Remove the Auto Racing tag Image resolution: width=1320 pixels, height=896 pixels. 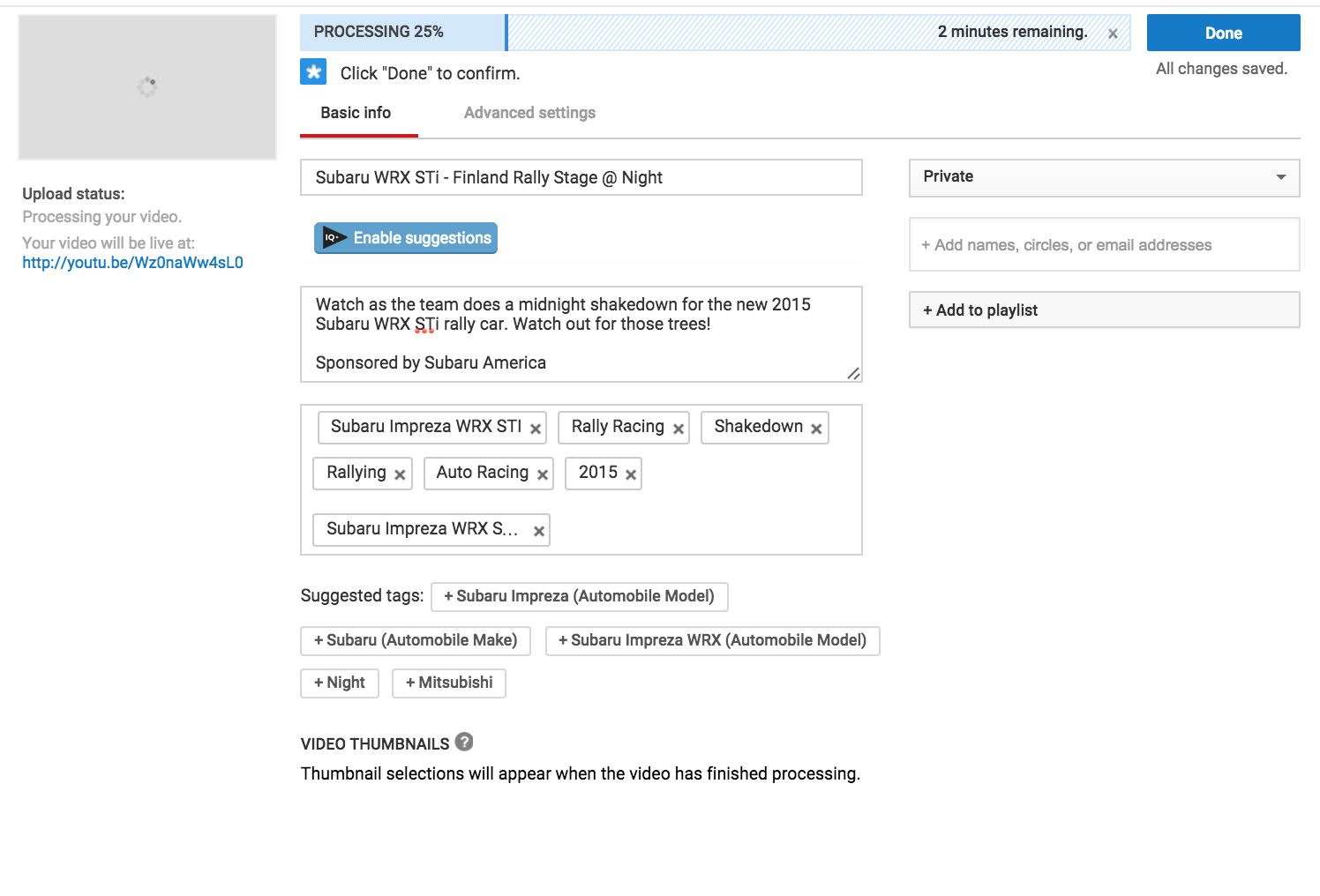pos(543,474)
